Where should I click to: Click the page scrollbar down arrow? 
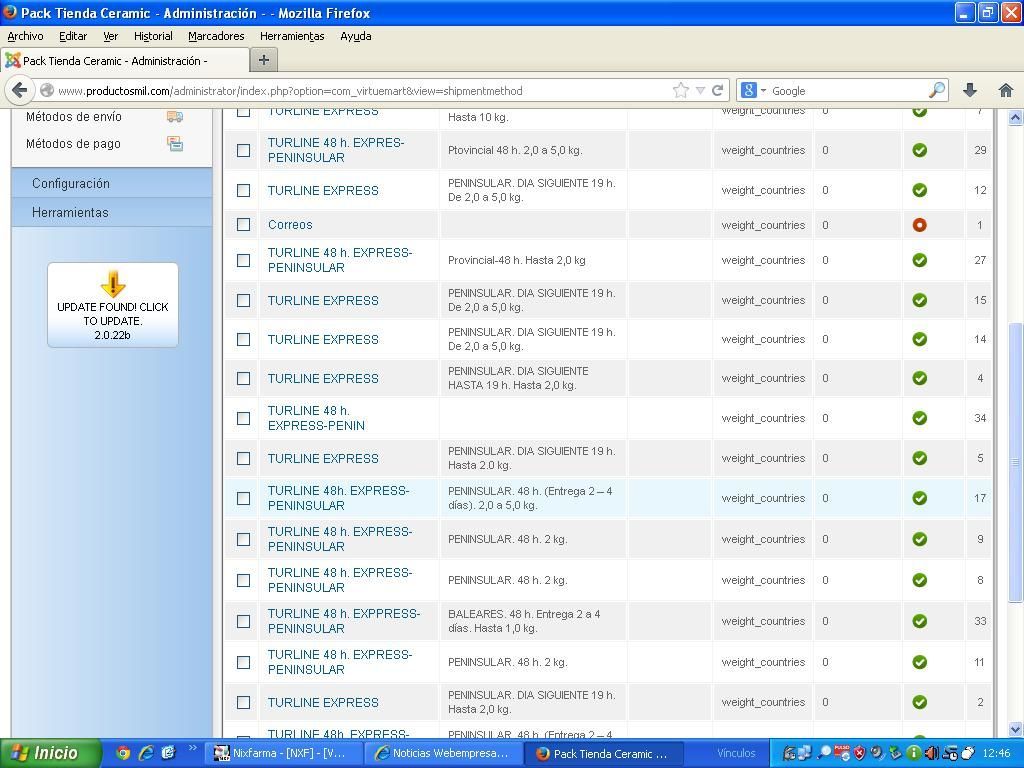click(x=1015, y=729)
